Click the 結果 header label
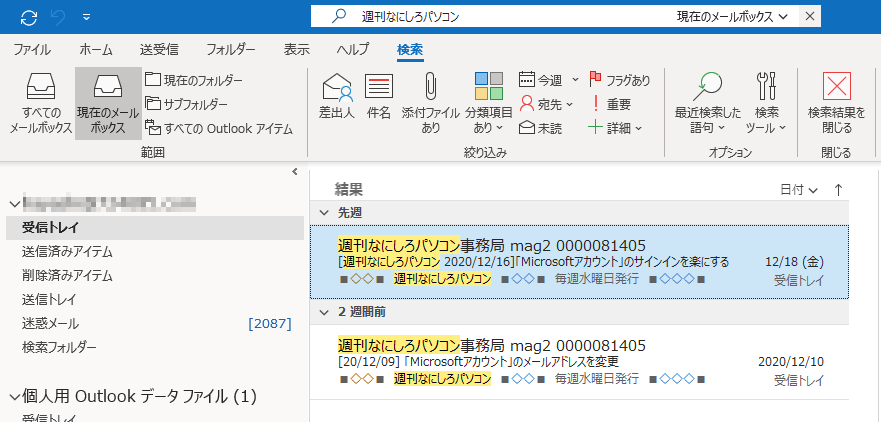The image size is (881, 422). 348,189
